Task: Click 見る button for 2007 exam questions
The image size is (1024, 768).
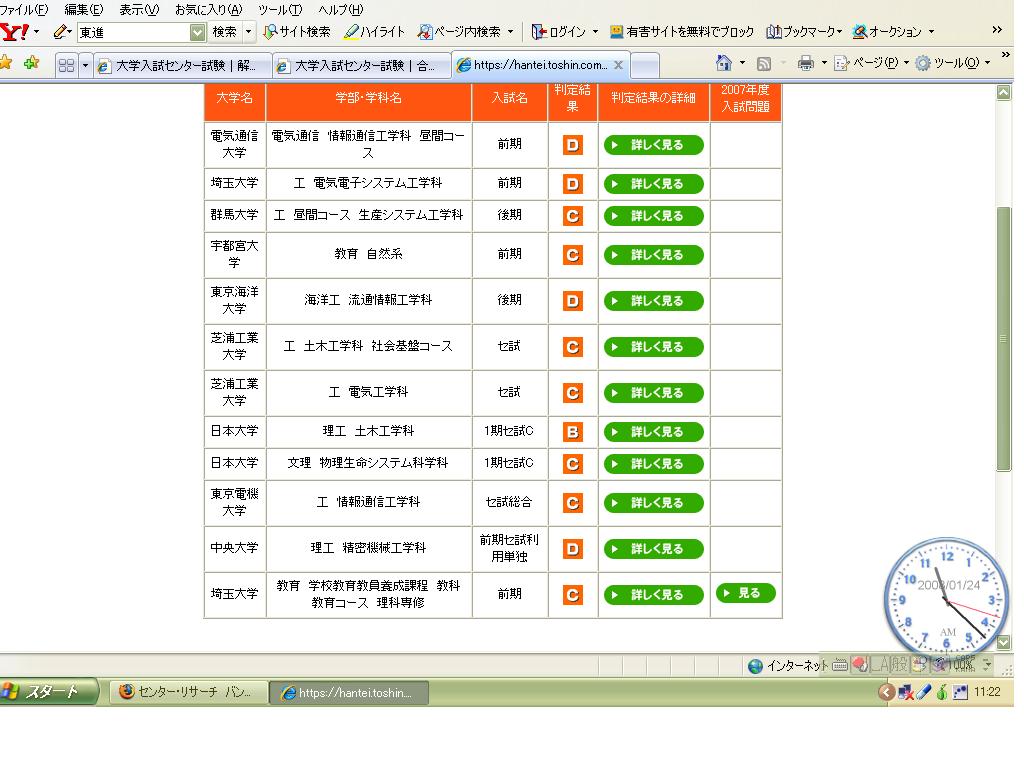Action: pyautogui.click(x=745, y=593)
